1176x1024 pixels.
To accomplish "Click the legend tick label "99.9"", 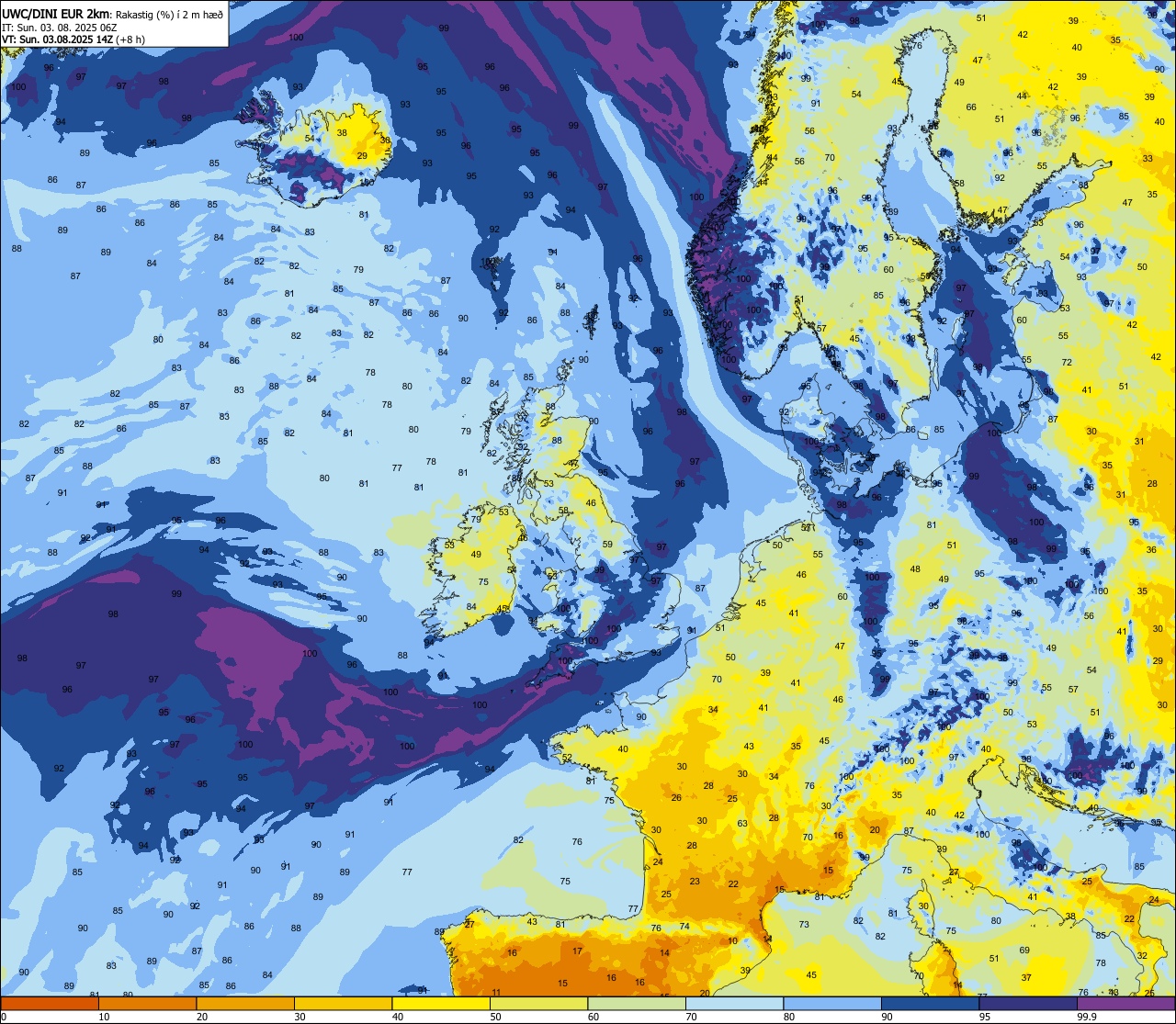I will [x=1087, y=1017].
